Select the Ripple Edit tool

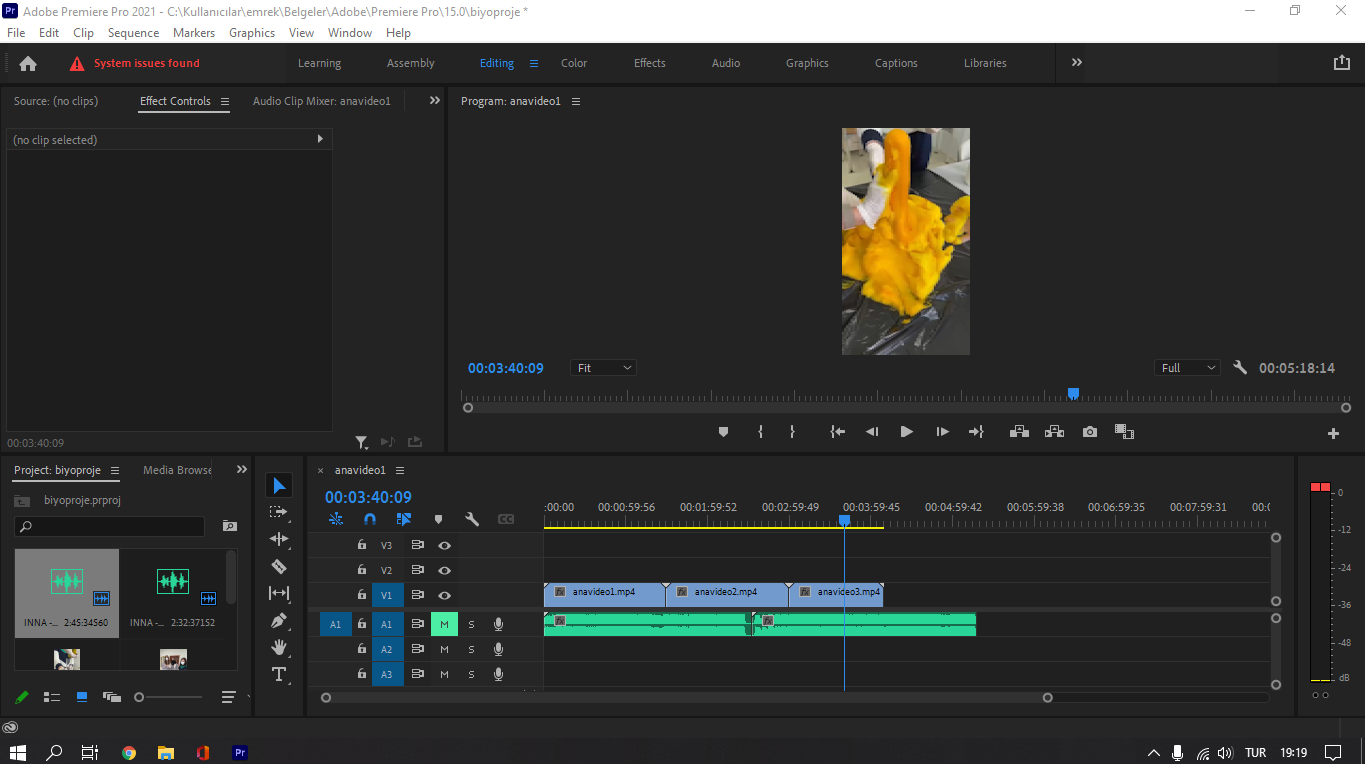coord(279,539)
